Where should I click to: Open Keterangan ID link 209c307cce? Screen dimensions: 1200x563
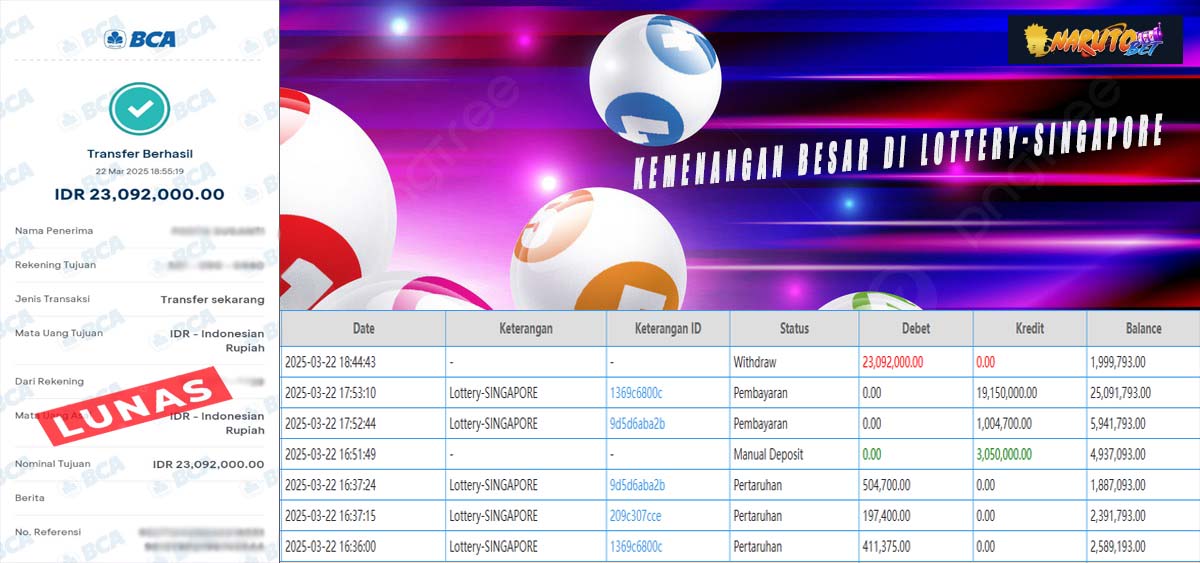click(x=636, y=516)
